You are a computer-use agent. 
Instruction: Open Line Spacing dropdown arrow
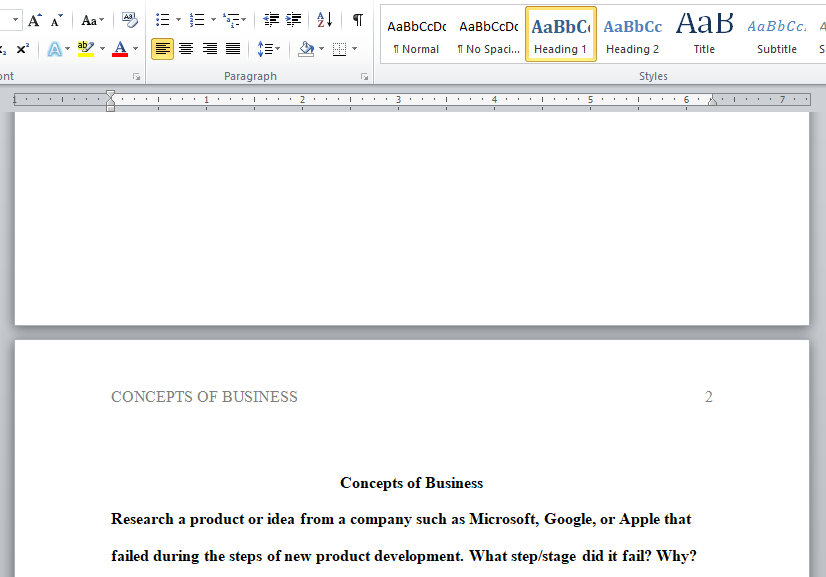coord(278,49)
